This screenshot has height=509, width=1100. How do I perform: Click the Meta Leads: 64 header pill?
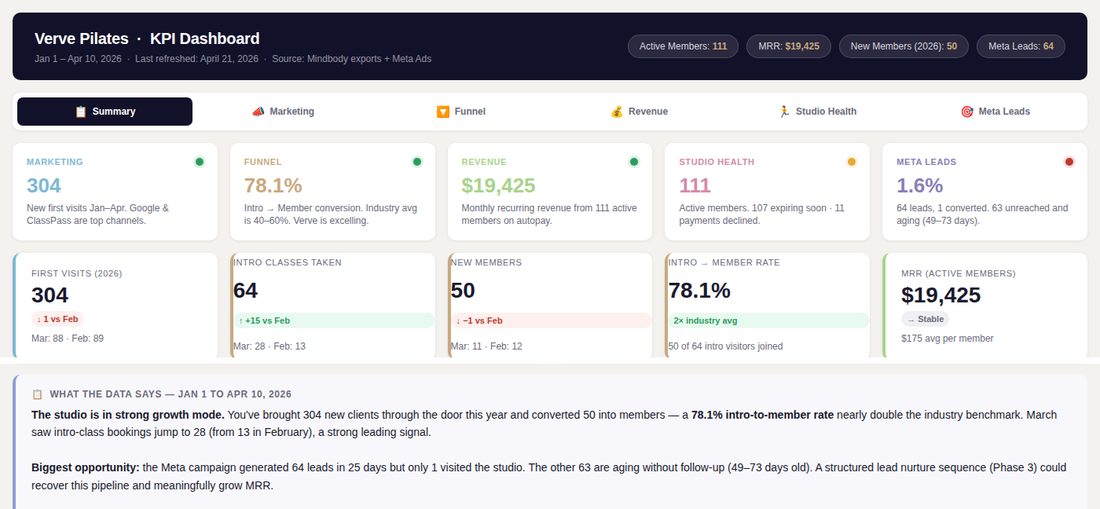click(1021, 46)
